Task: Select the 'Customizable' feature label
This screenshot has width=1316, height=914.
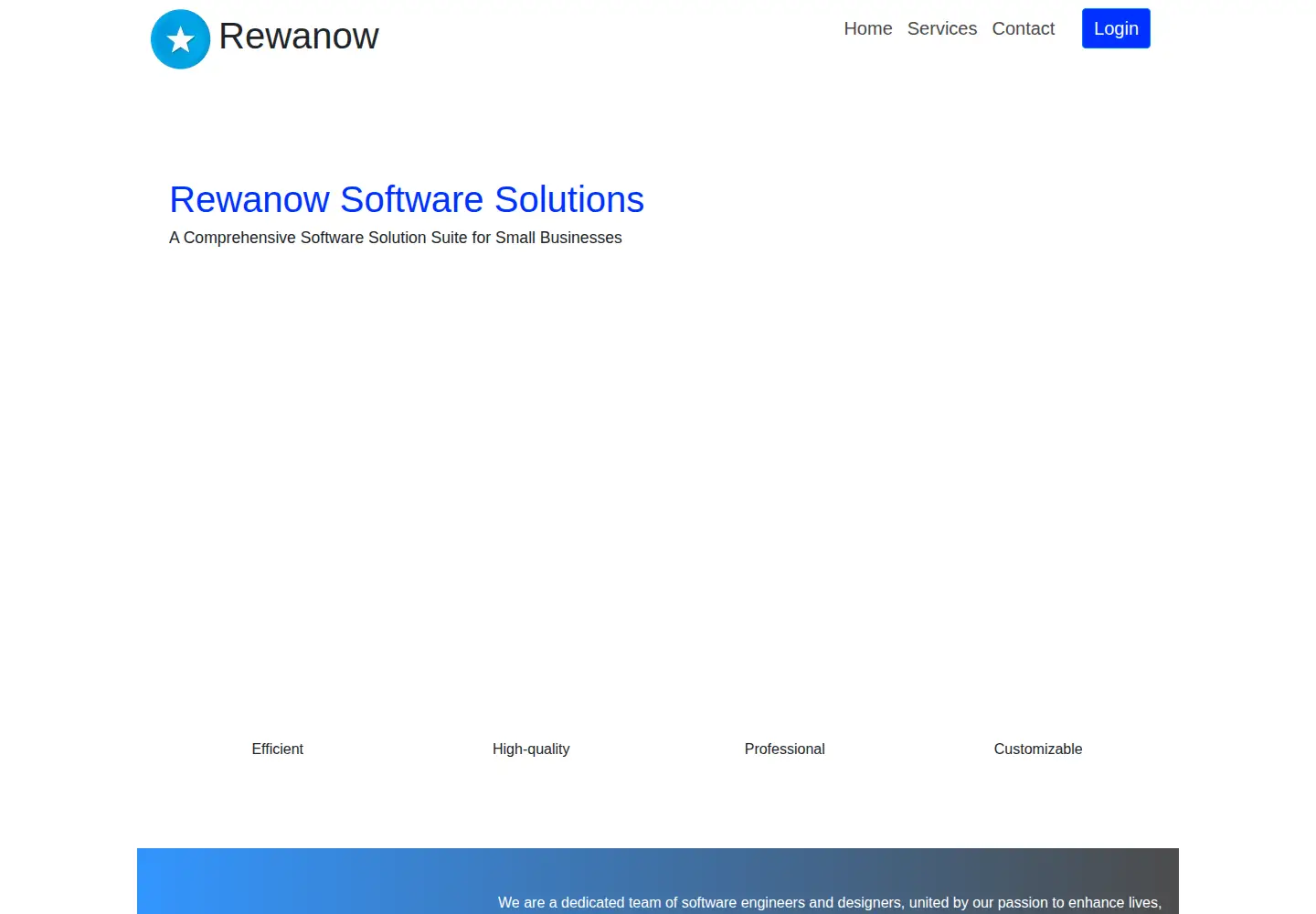Action: (x=1037, y=749)
